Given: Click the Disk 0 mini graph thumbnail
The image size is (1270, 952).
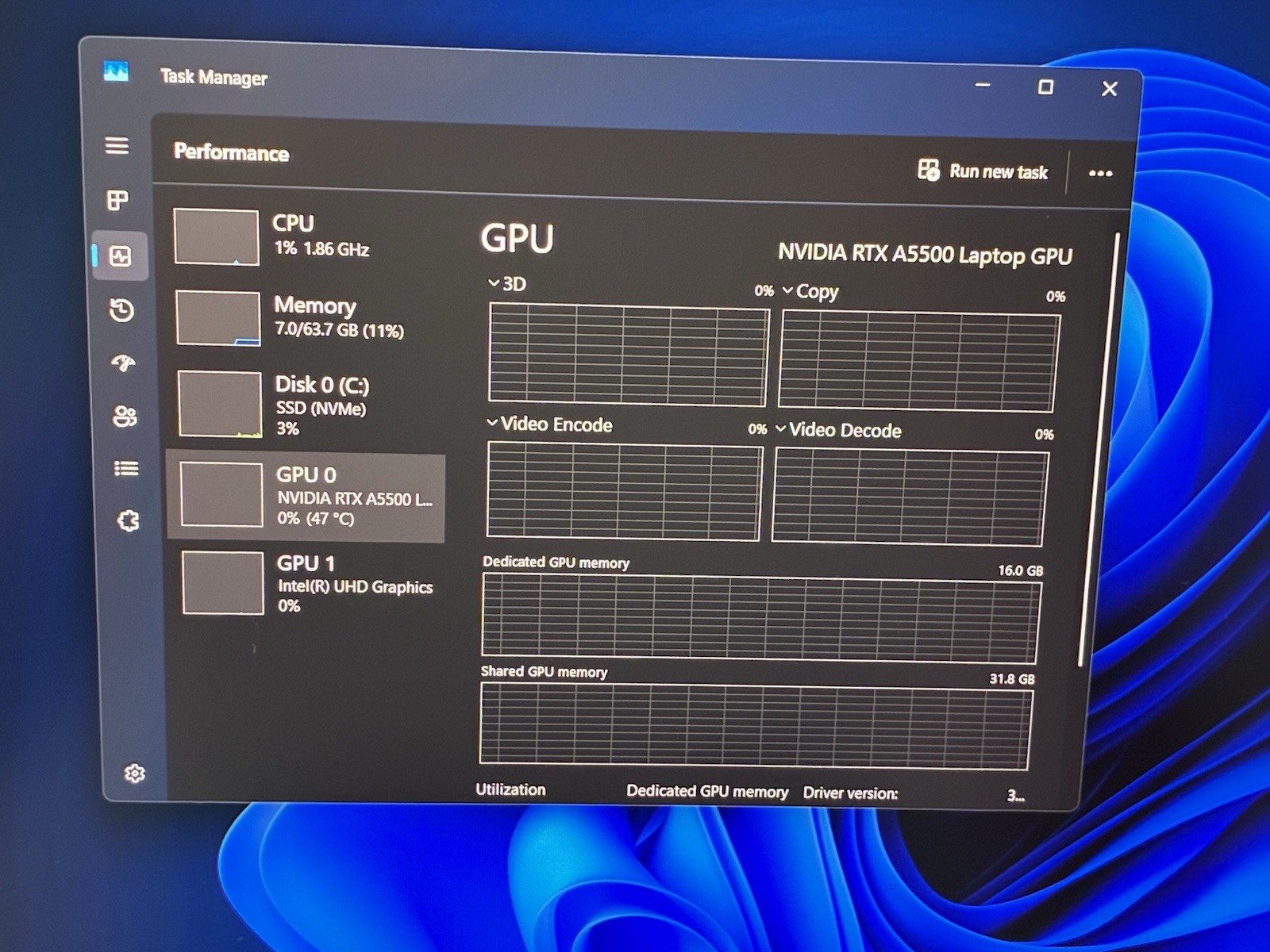Looking at the screenshot, I should click(220, 404).
